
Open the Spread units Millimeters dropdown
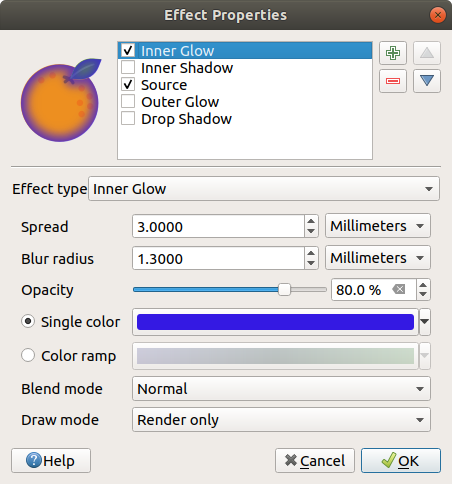[x=378, y=226]
